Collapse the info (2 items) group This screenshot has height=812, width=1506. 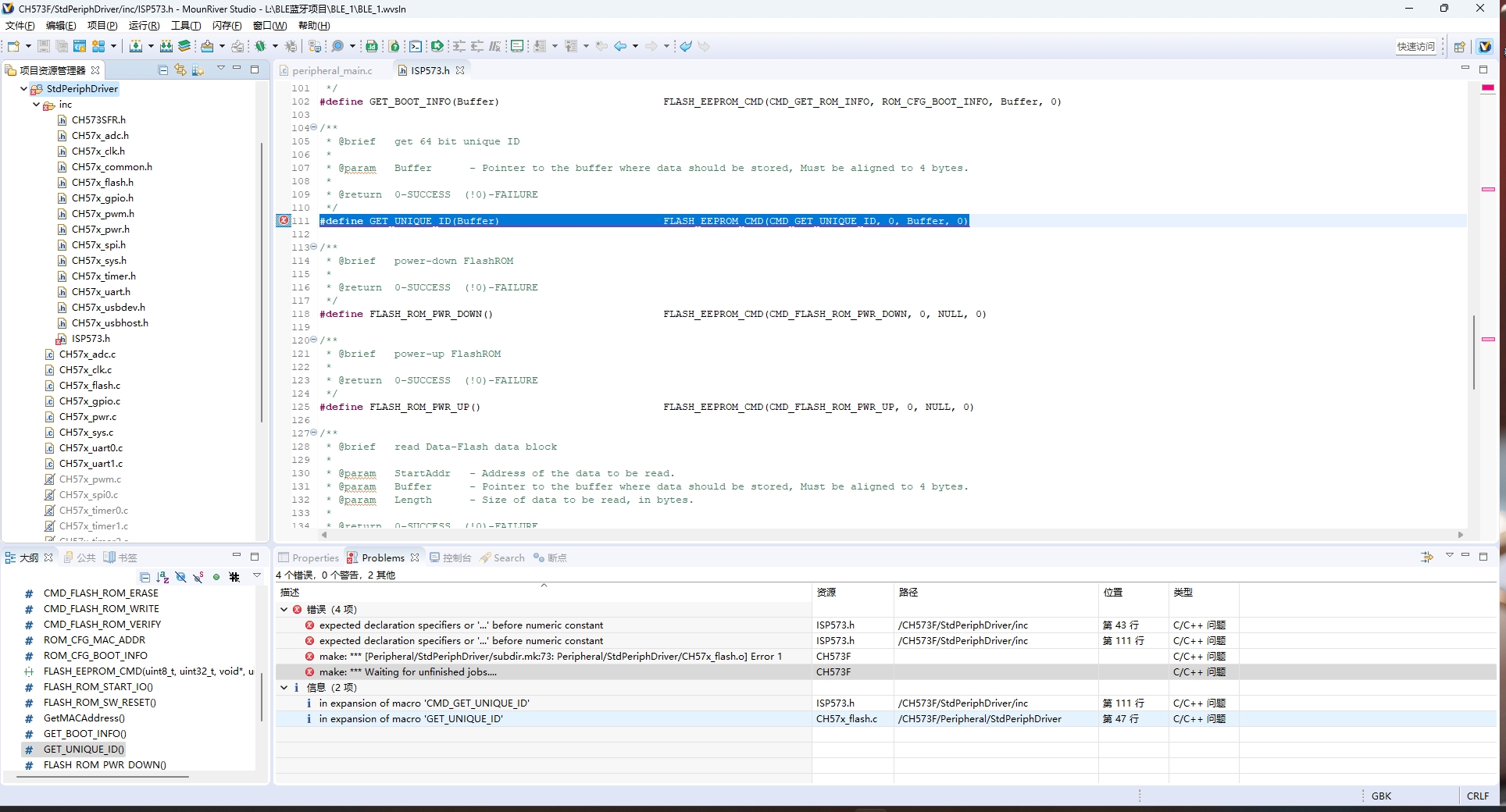pyautogui.click(x=284, y=687)
